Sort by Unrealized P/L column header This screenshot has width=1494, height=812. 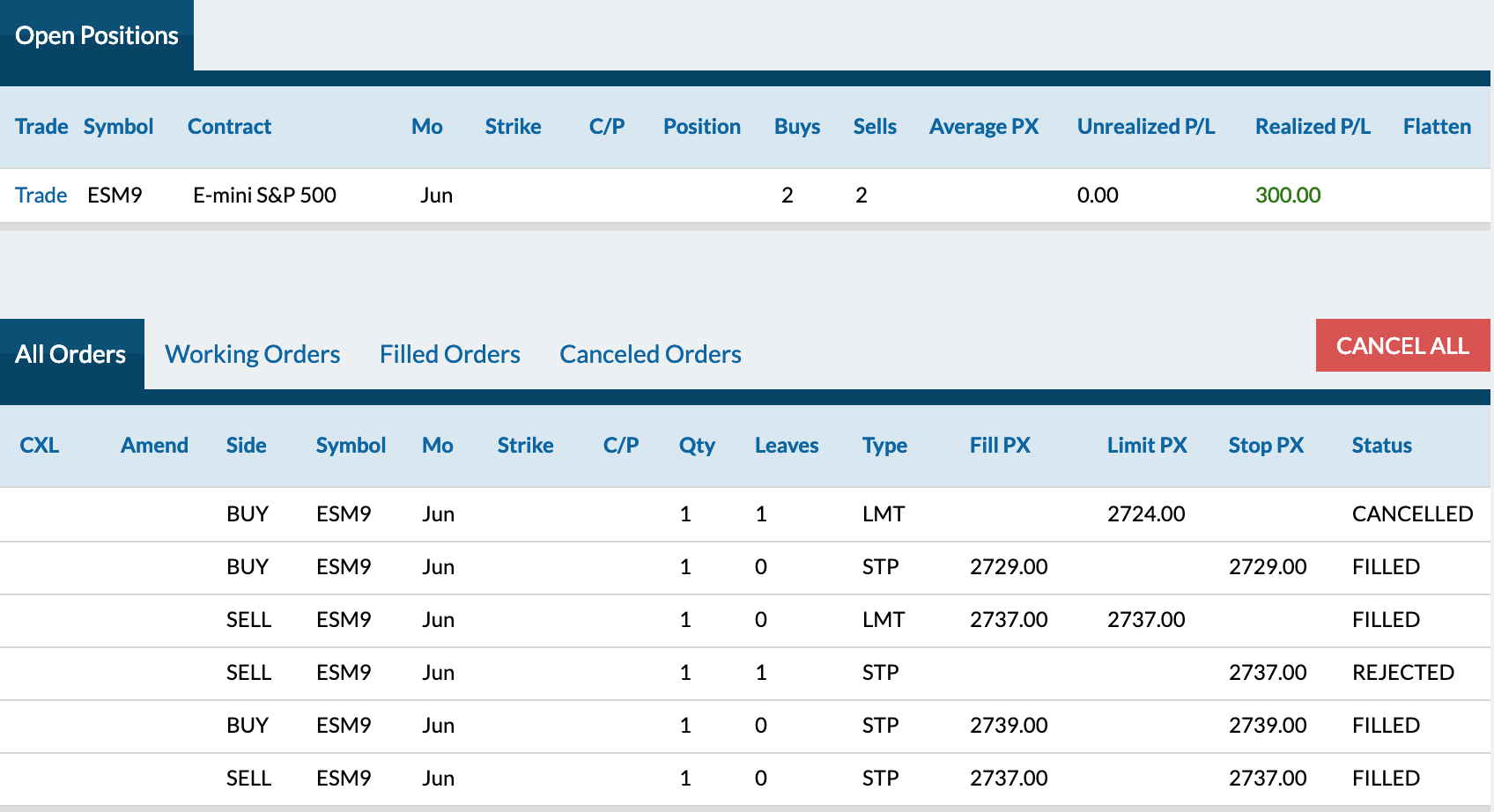[x=1146, y=126]
